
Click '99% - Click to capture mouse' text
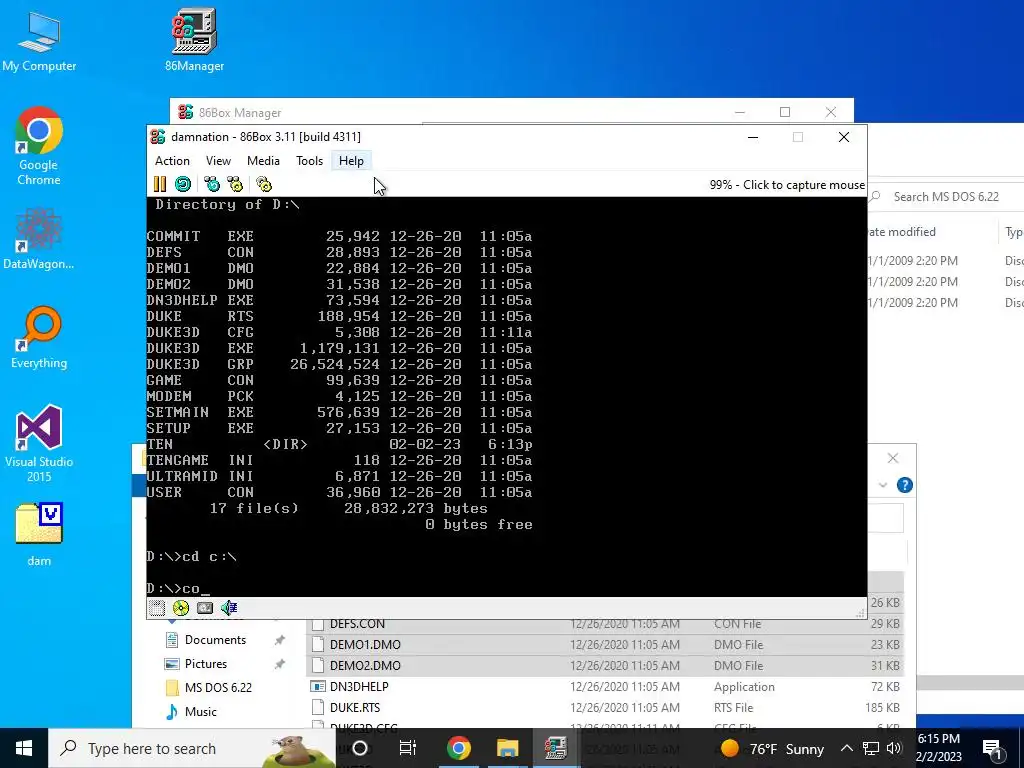[787, 185]
